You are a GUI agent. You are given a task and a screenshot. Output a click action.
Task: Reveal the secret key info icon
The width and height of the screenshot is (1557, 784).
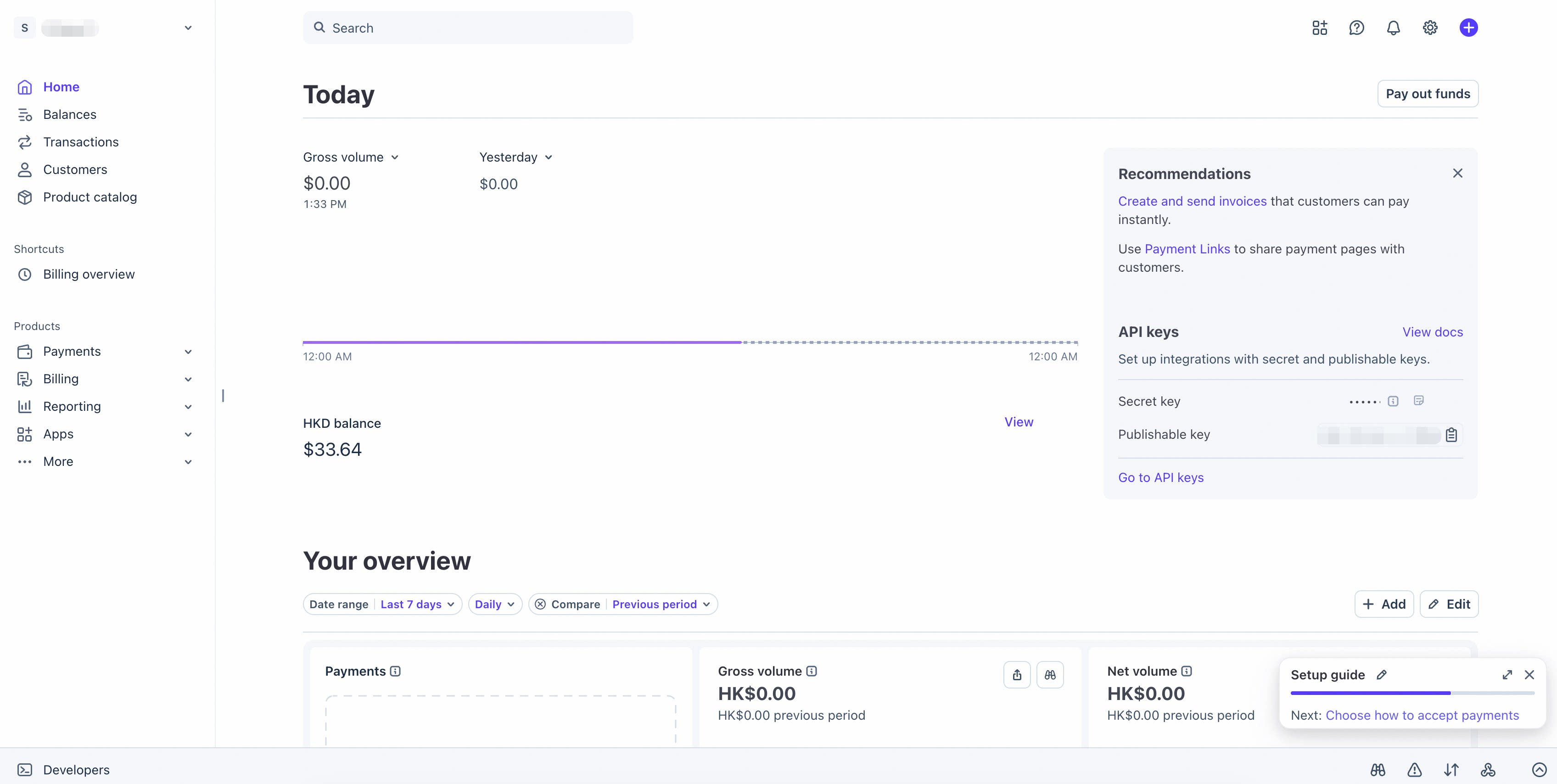coord(1393,401)
